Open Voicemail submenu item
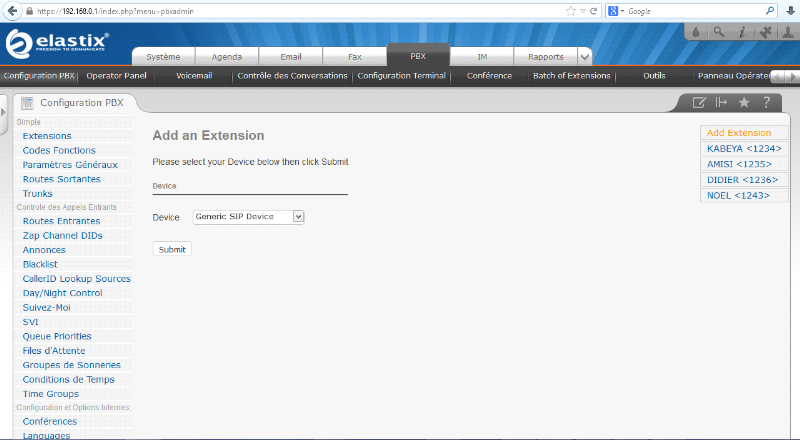Screen dimensions: 800x440 point(194,76)
